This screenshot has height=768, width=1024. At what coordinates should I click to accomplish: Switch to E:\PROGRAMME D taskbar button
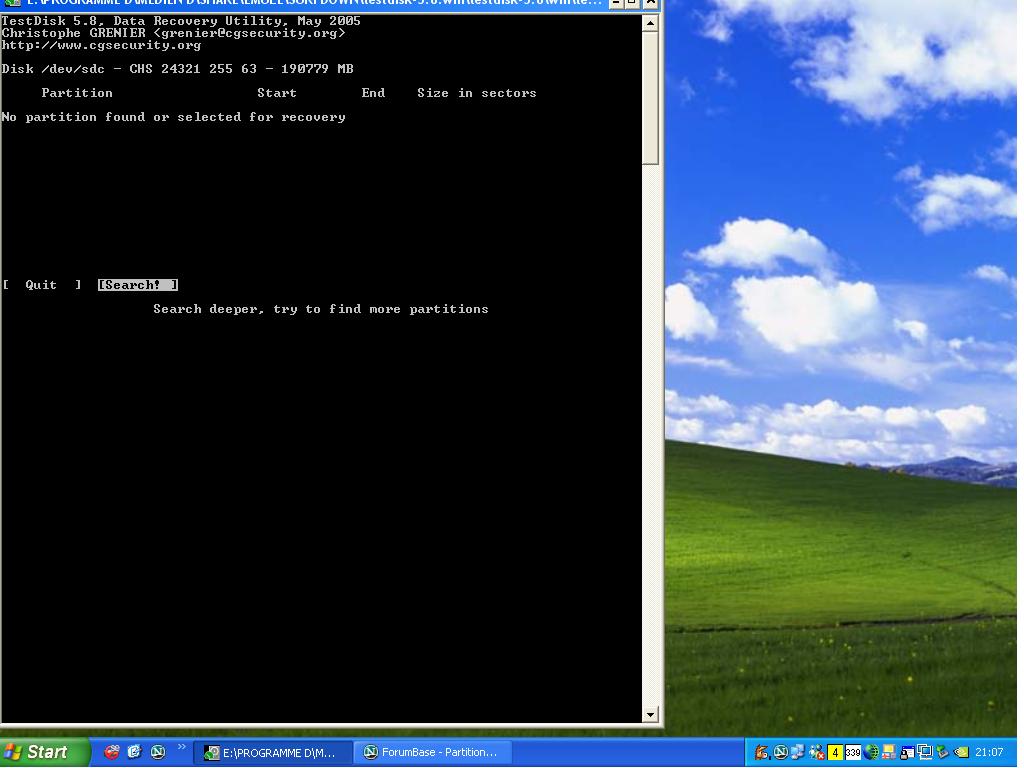272,752
